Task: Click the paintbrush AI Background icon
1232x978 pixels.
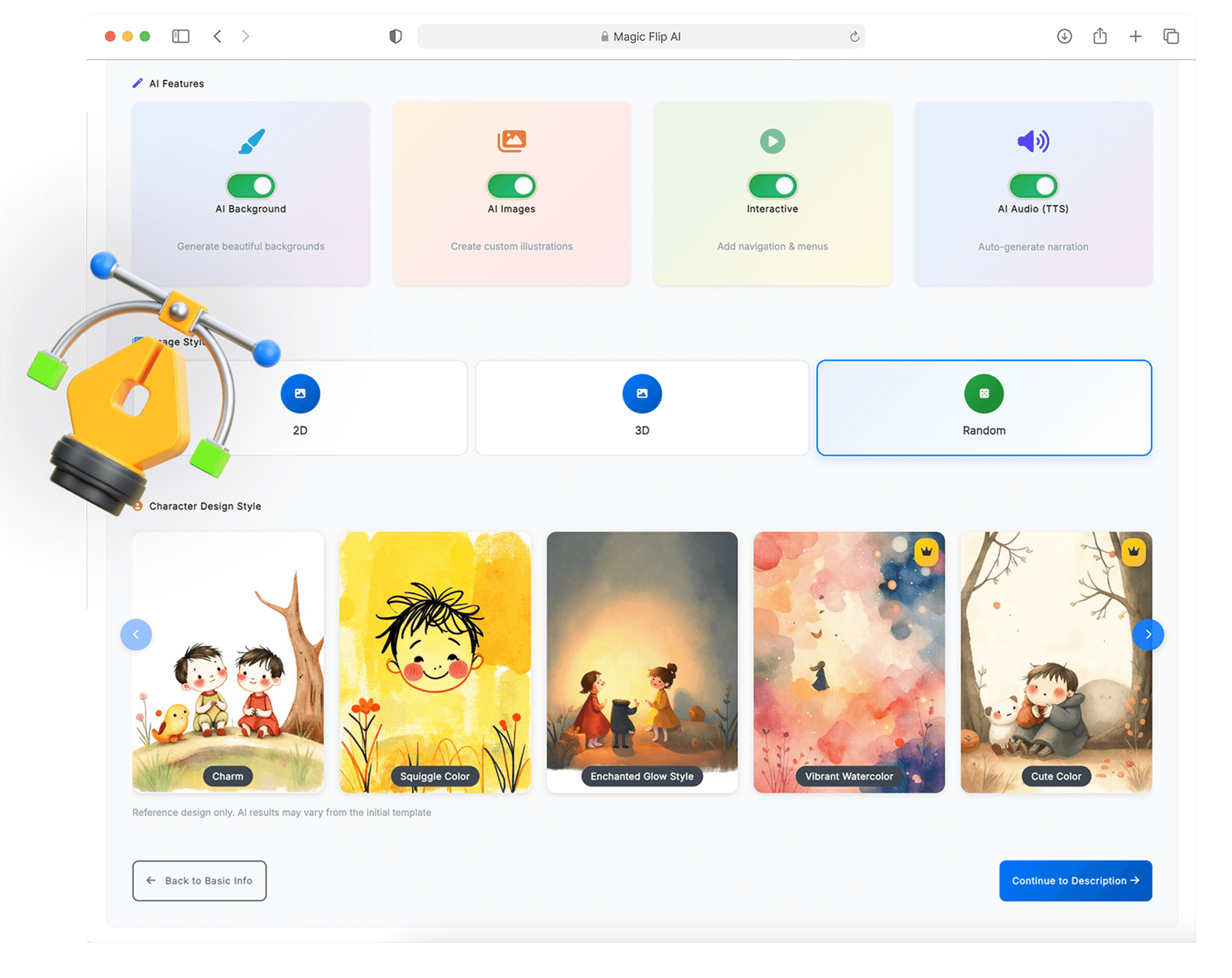Action: point(252,141)
